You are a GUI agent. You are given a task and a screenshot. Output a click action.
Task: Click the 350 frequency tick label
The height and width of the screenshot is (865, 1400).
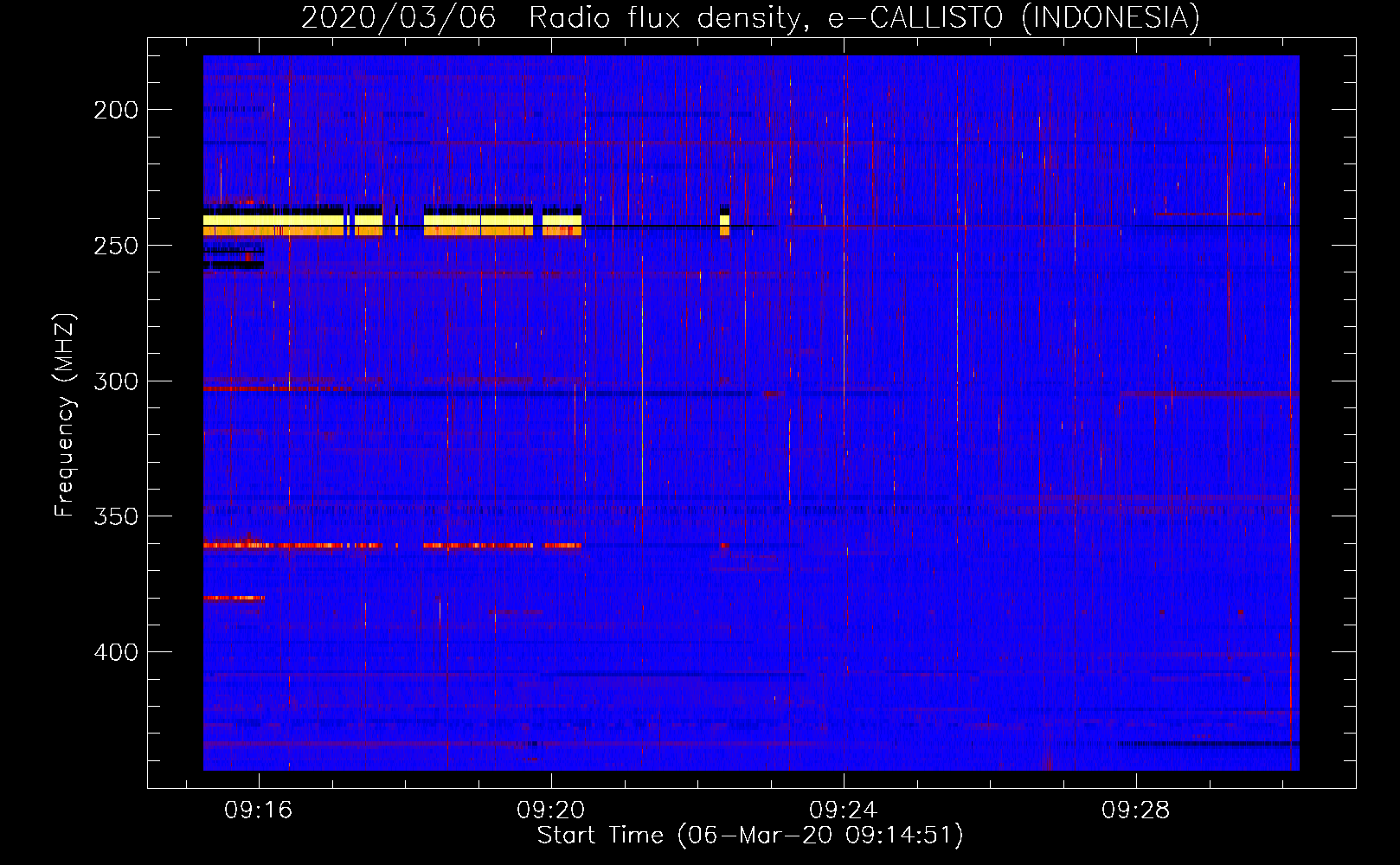point(116,516)
